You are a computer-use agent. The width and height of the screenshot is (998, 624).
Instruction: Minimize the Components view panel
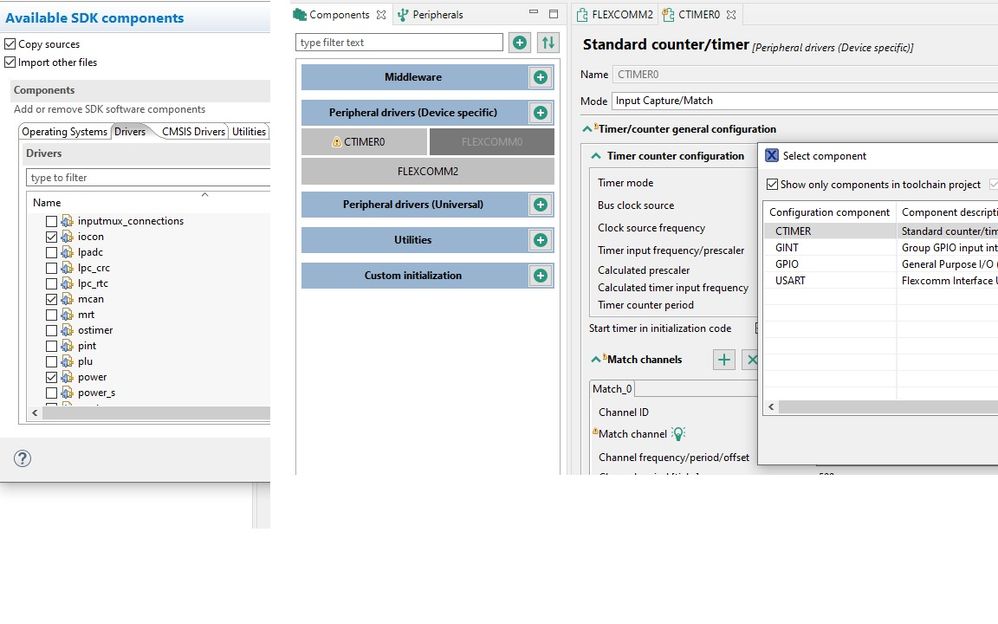533,12
